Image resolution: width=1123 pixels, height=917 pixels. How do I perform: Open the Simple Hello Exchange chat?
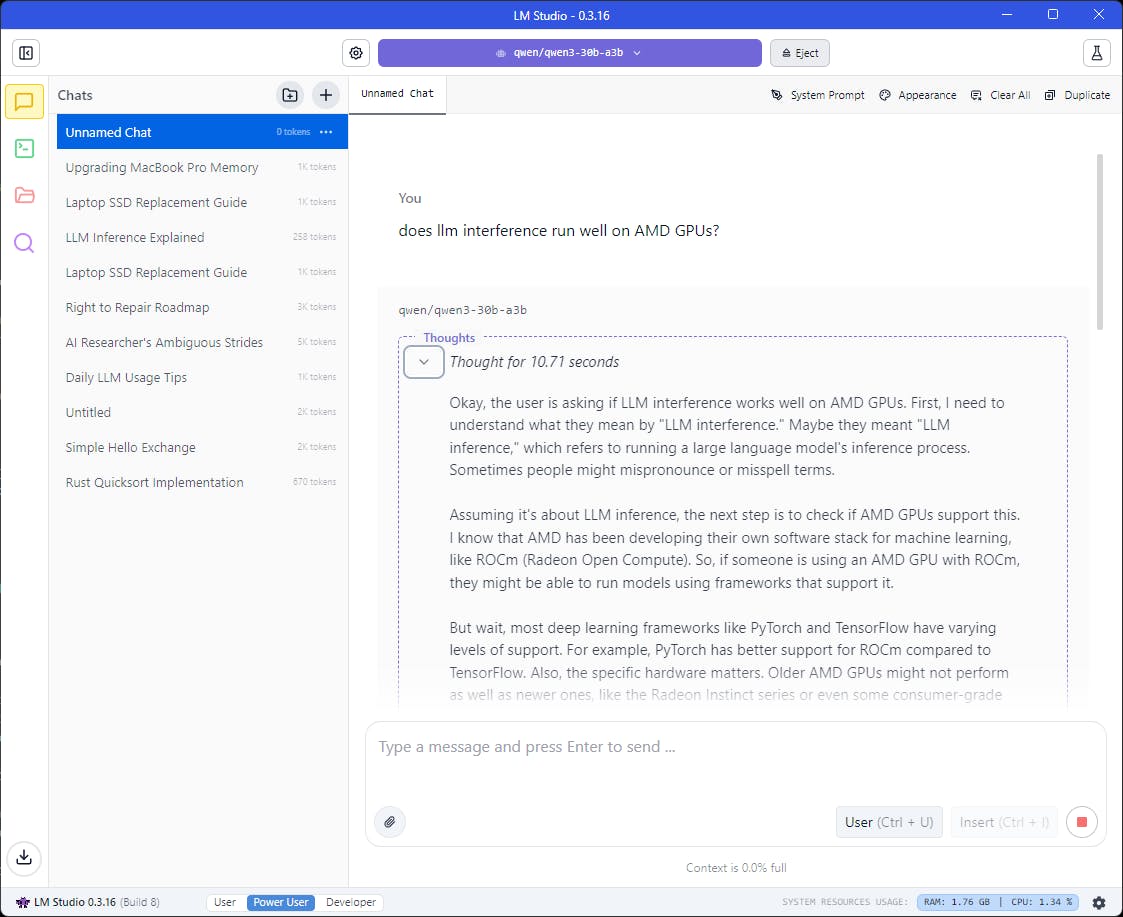tap(202, 448)
